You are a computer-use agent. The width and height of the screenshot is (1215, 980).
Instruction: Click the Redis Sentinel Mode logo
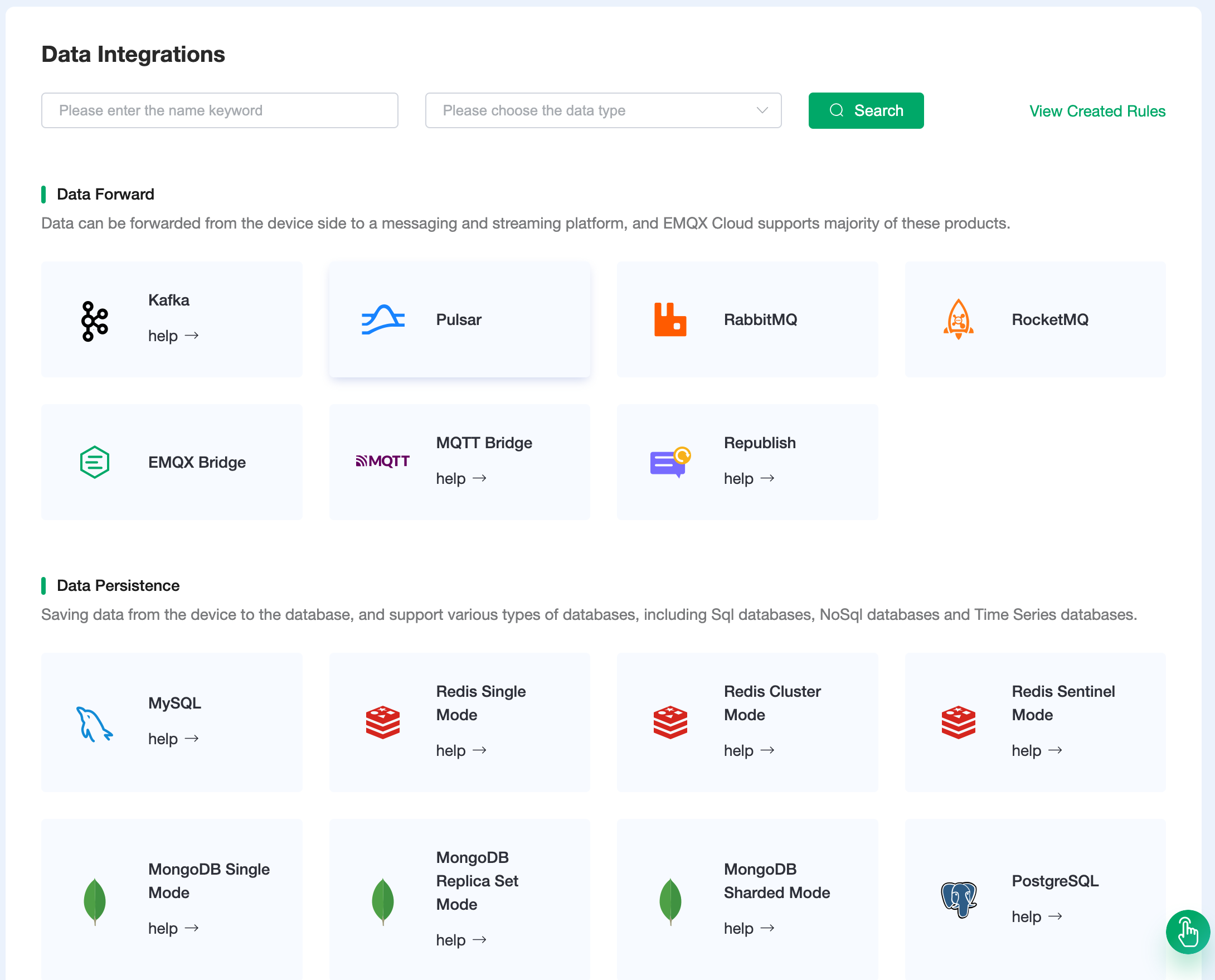[x=958, y=722]
